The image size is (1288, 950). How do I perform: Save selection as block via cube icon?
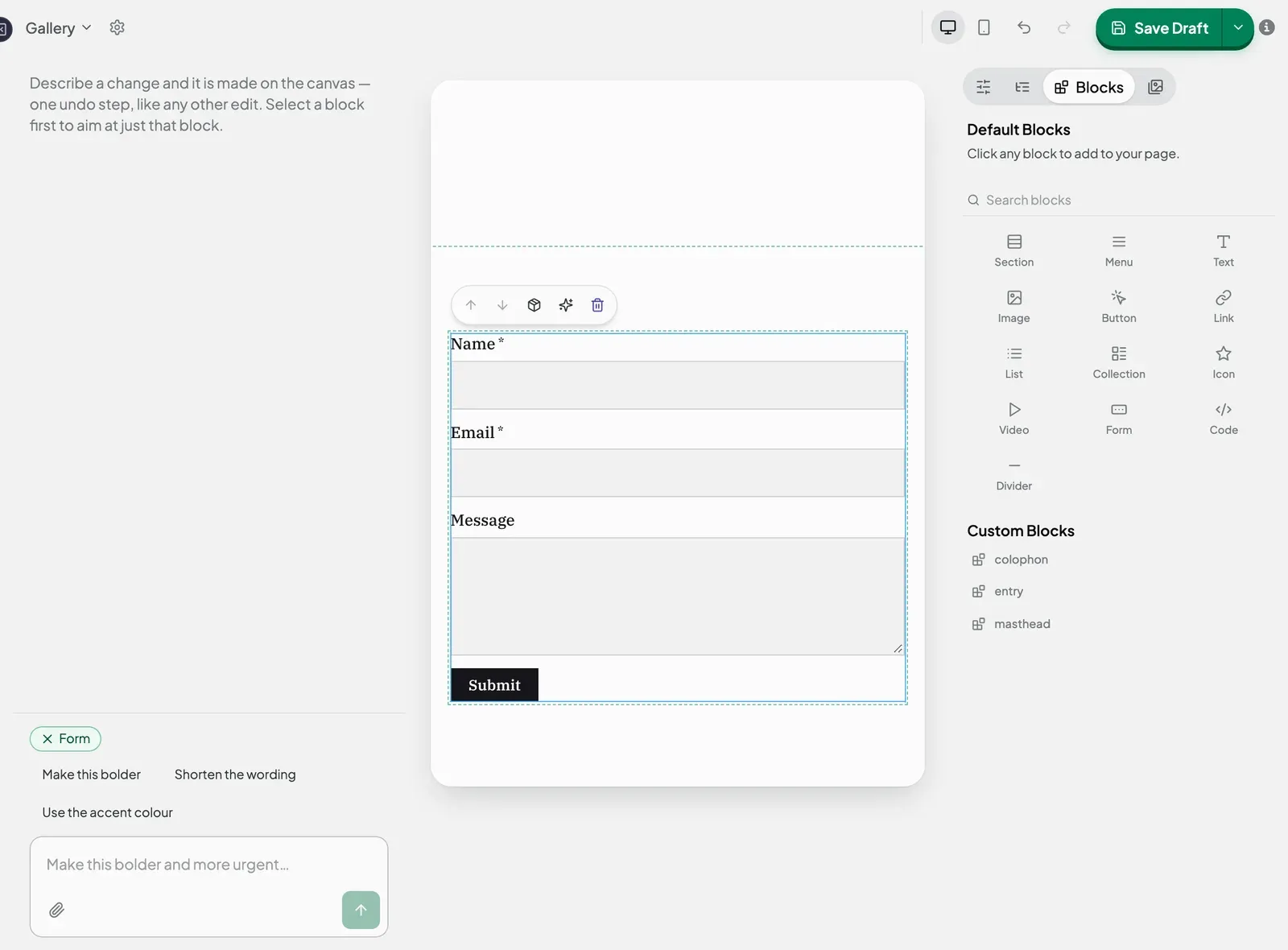[535, 305]
